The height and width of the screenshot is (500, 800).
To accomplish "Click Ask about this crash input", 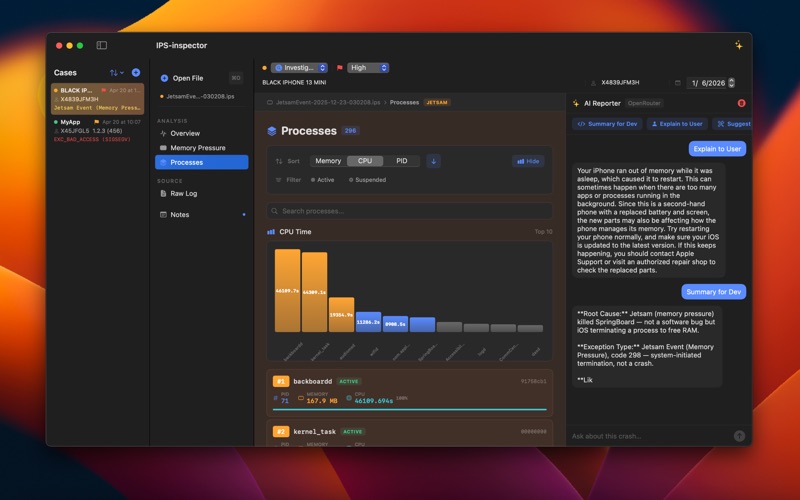I will tap(651, 436).
